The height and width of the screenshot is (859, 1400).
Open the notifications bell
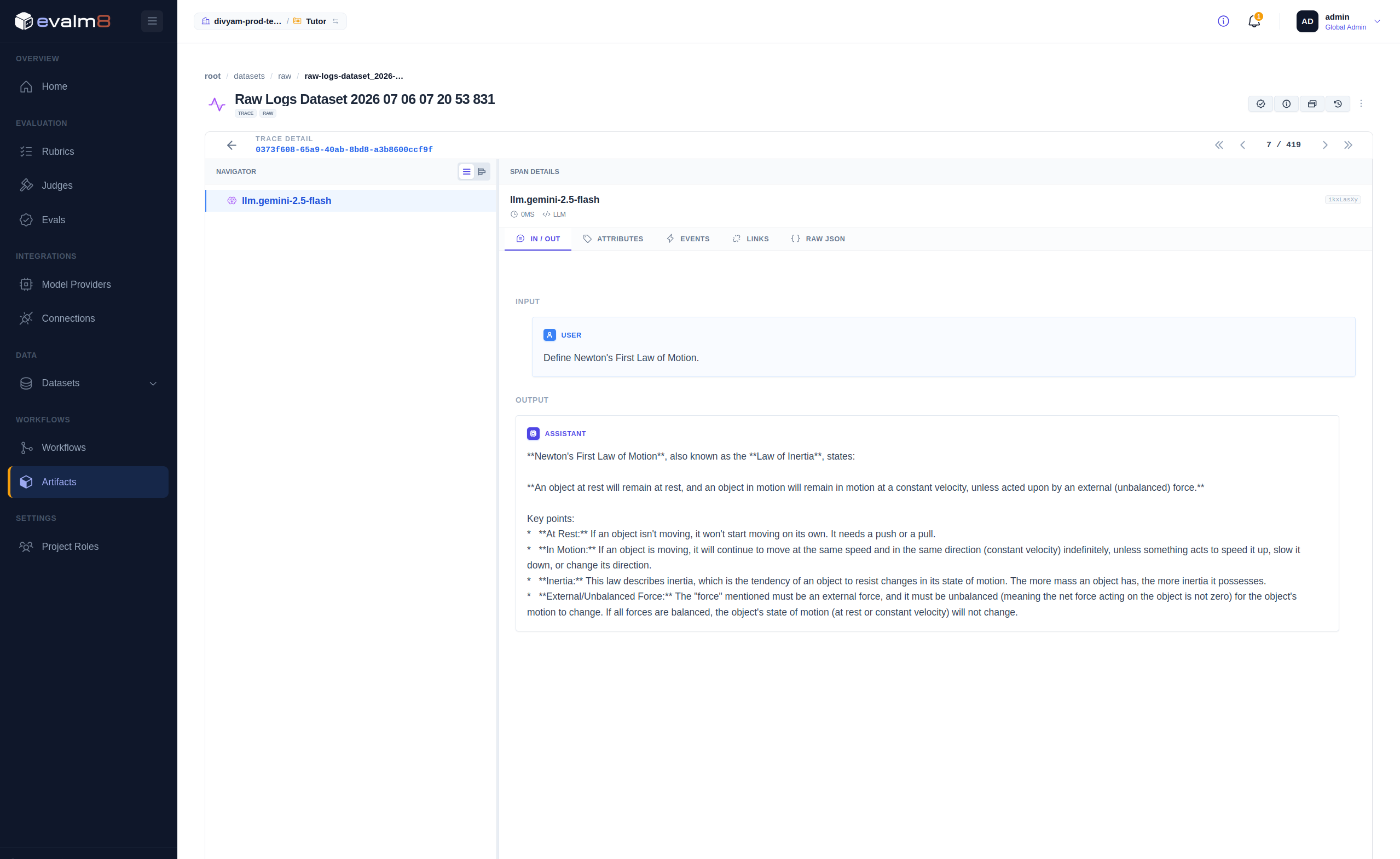(x=1254, y=21)
